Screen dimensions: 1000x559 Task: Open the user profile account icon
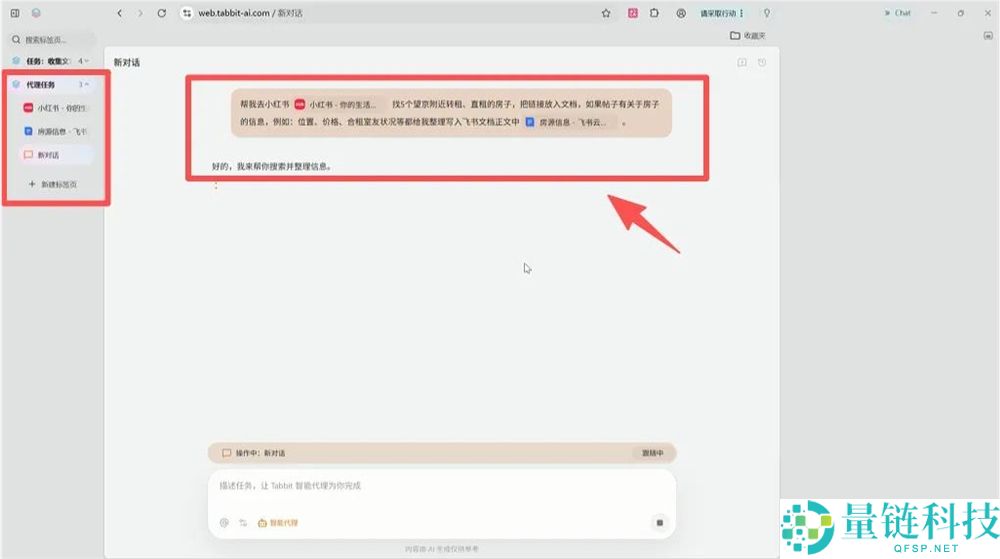(681, 13)
